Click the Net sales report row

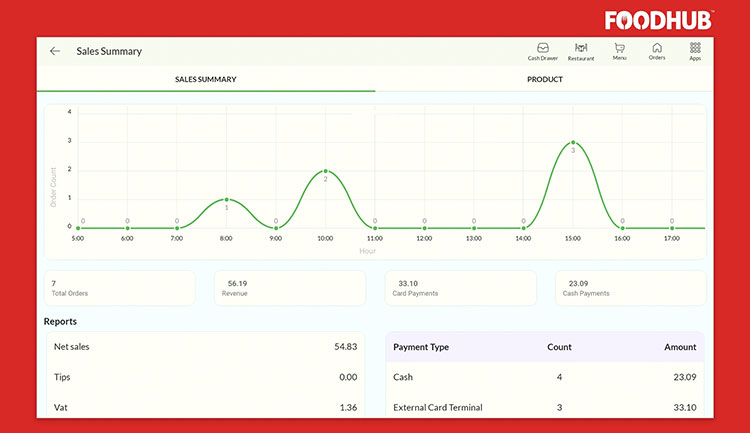tap(205, 346)
